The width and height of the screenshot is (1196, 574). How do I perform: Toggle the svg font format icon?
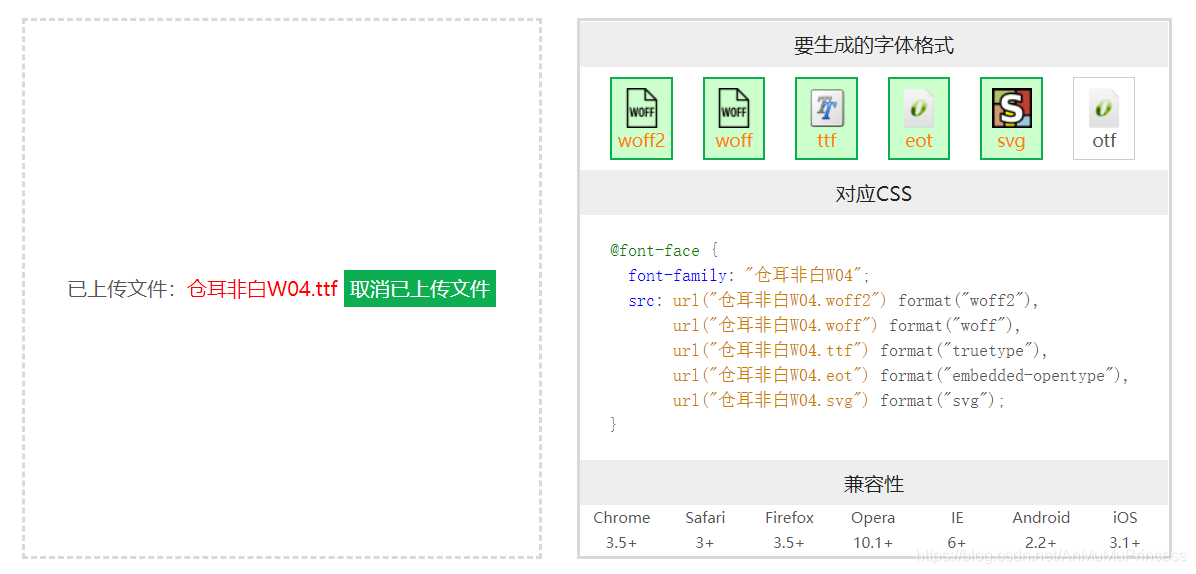1011,118
